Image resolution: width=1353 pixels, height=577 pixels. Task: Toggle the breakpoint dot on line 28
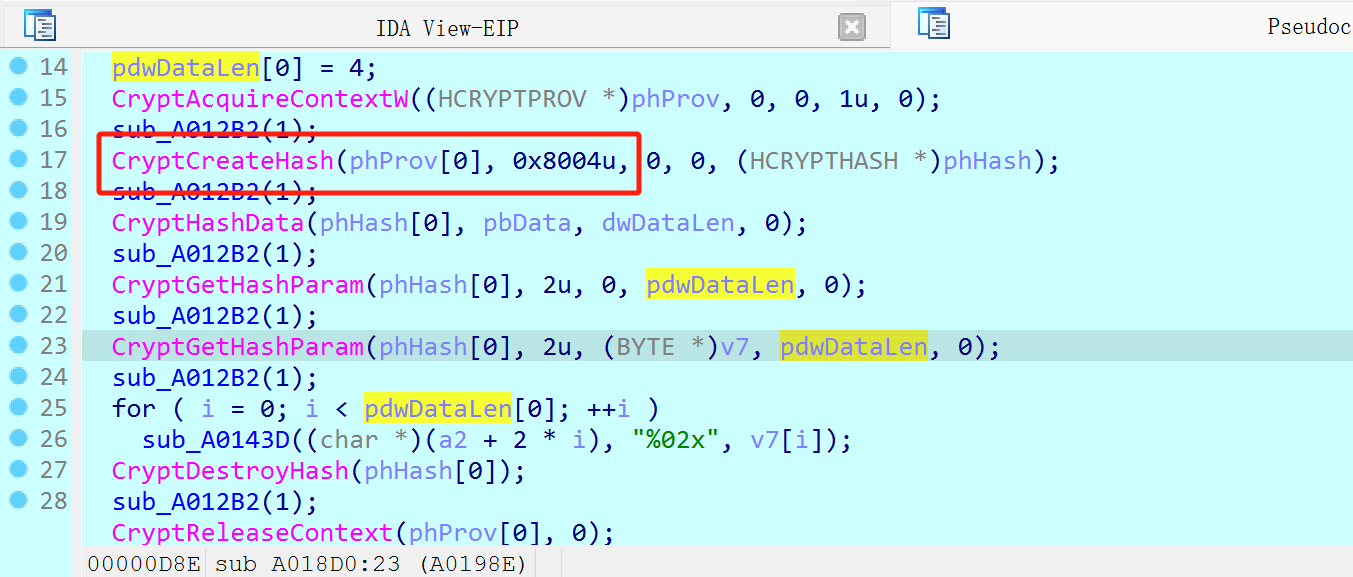pos(18,501)
